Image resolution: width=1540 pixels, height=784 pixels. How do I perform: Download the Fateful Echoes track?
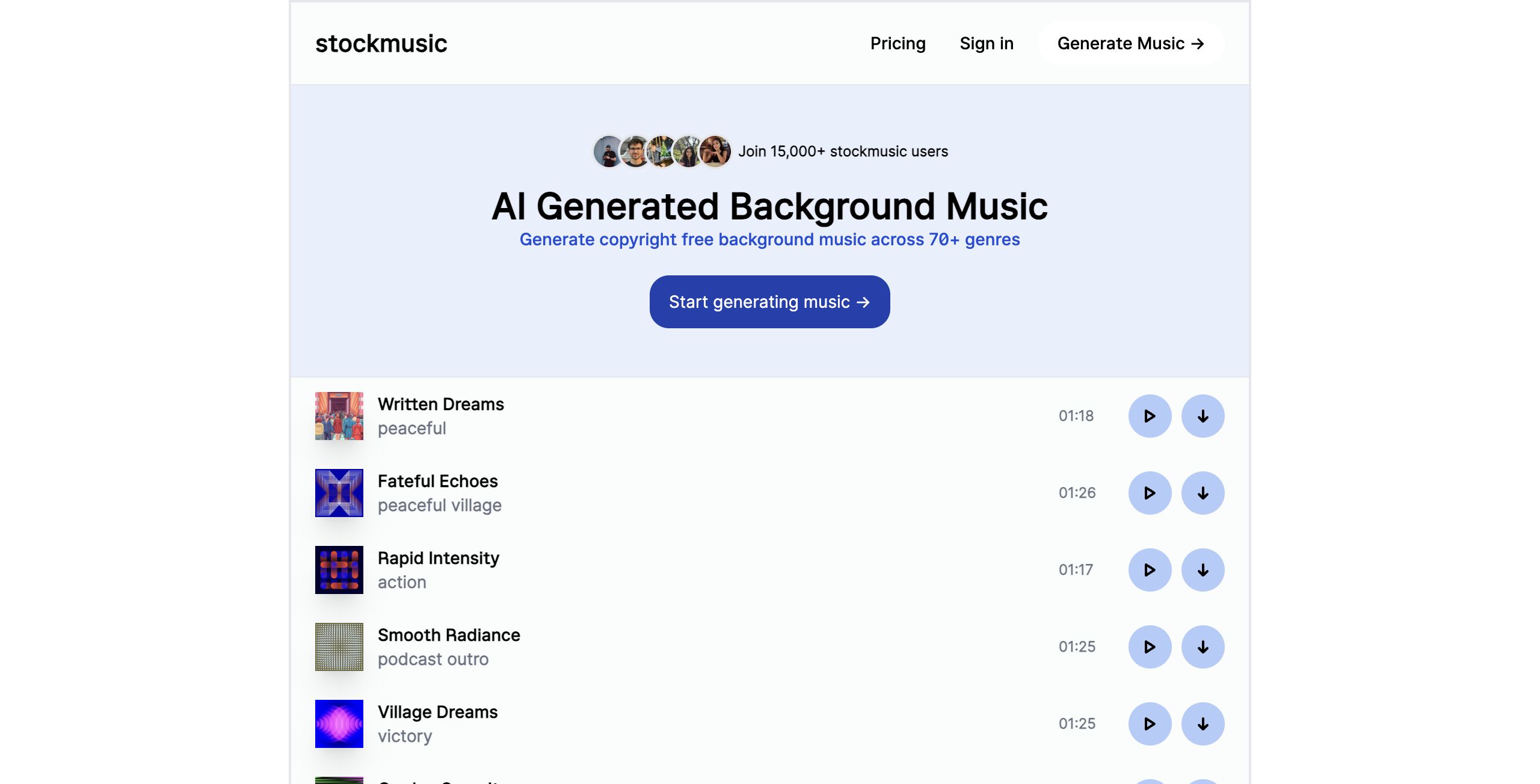pos(1203,493)
